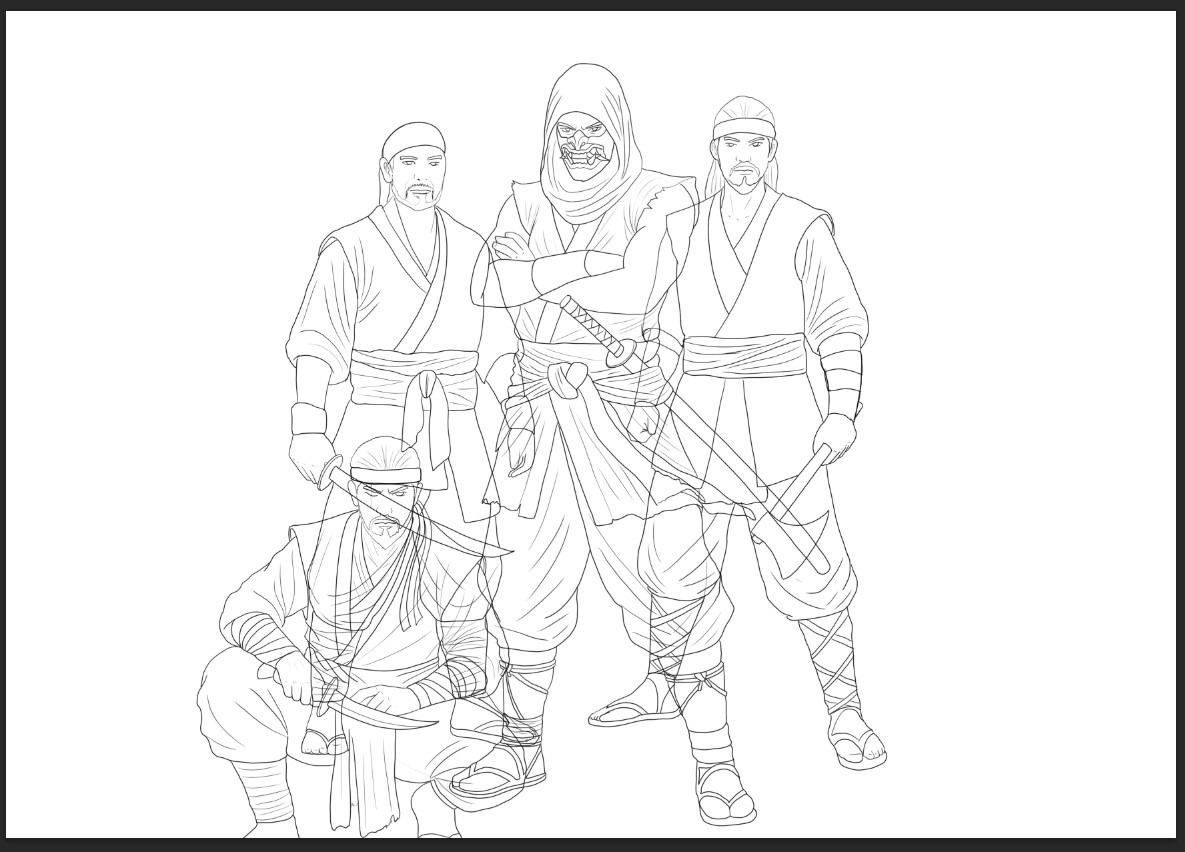Click the right warrior's waist sash
This screenshot has height=852, width=1185.
pos(745,357)
